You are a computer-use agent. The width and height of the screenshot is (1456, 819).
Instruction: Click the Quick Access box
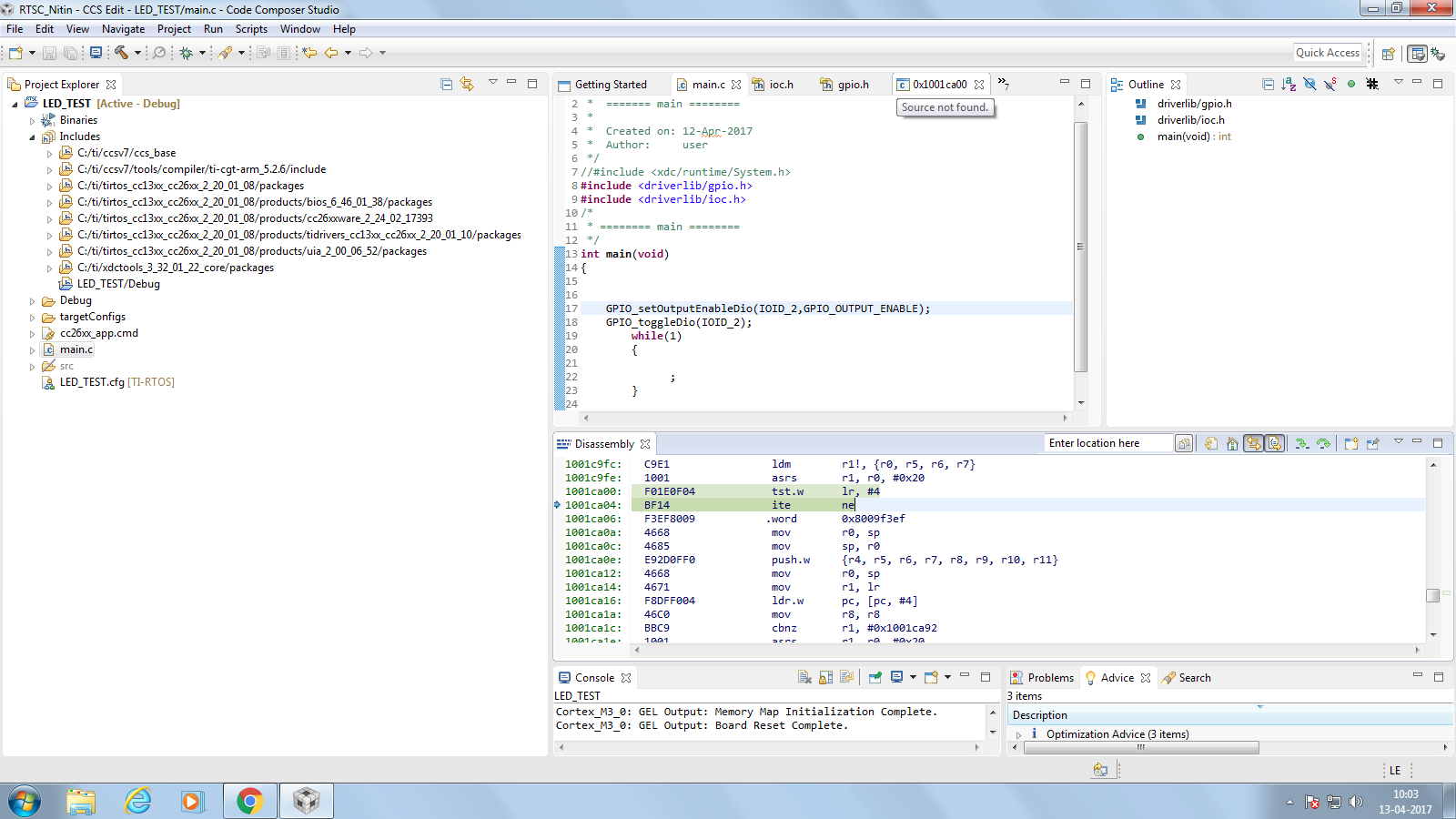(x=1327, y=53)
